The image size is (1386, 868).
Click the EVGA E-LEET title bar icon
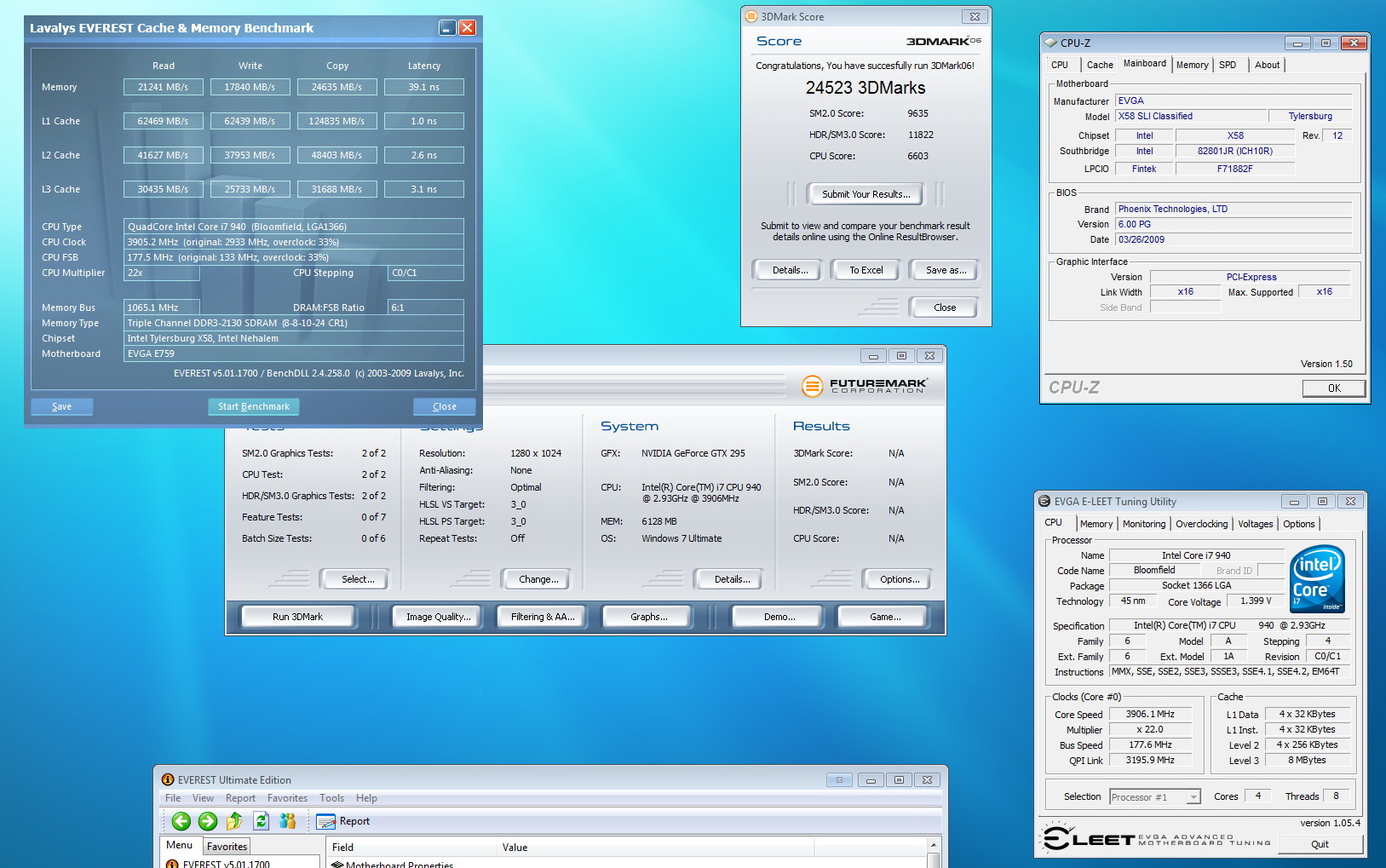1044,502
